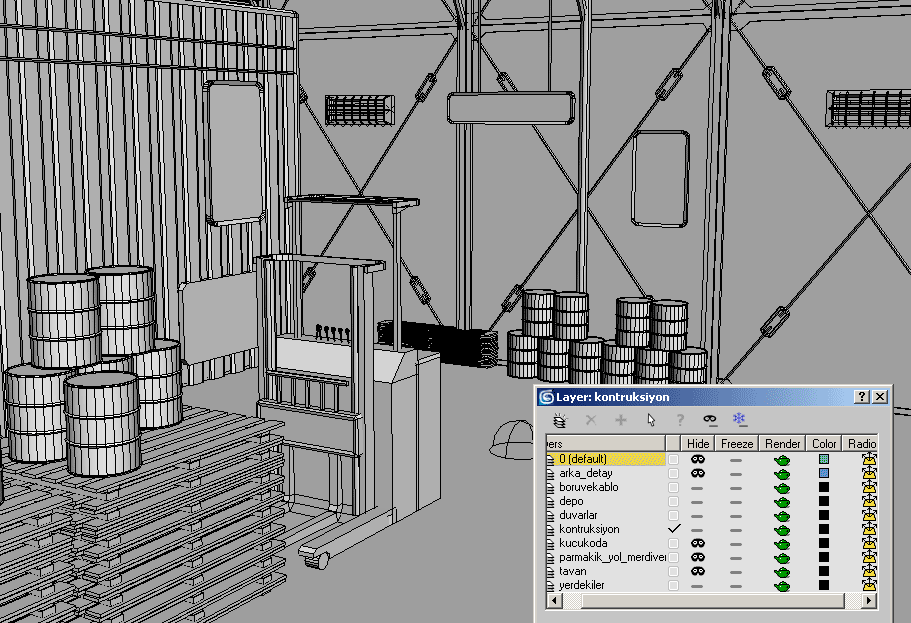This screenshot has width=911, height=623.
Task: Click the Freeze/Unfreeze All Layers snowflake icon
Action: tap(740, 420)
